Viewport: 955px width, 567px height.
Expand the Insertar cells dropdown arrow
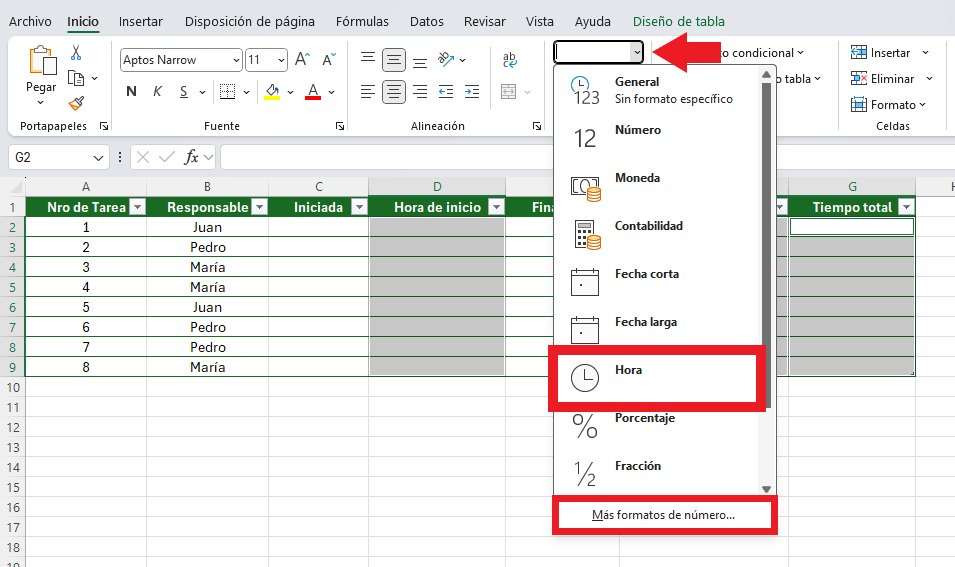[926, 53]
